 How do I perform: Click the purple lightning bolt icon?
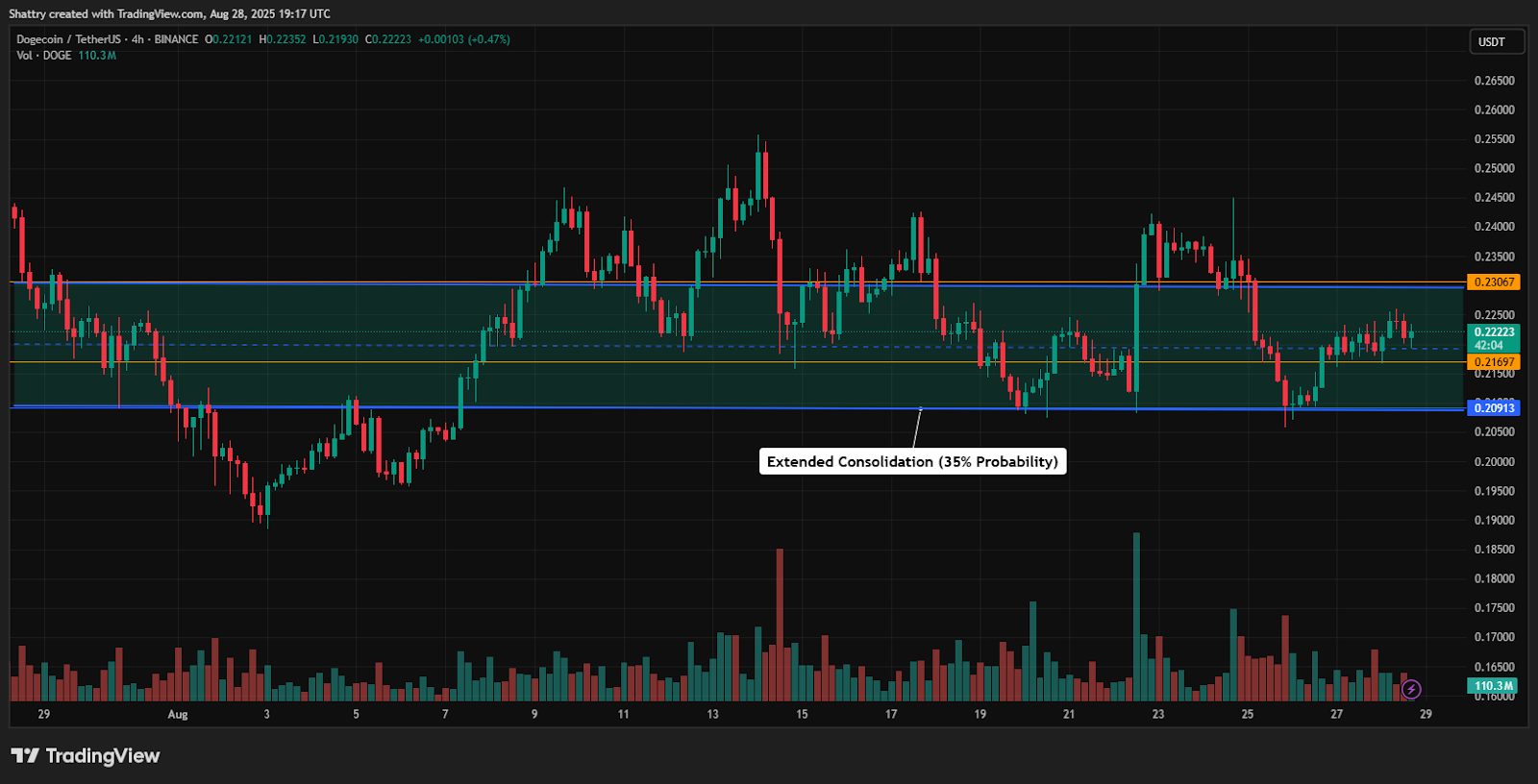[1411, 689]
